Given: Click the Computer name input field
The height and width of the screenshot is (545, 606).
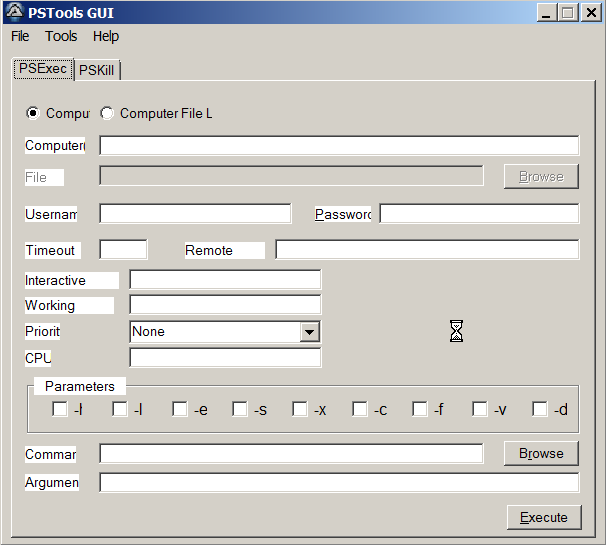Looking at the screenshot, I should [339, 145].
